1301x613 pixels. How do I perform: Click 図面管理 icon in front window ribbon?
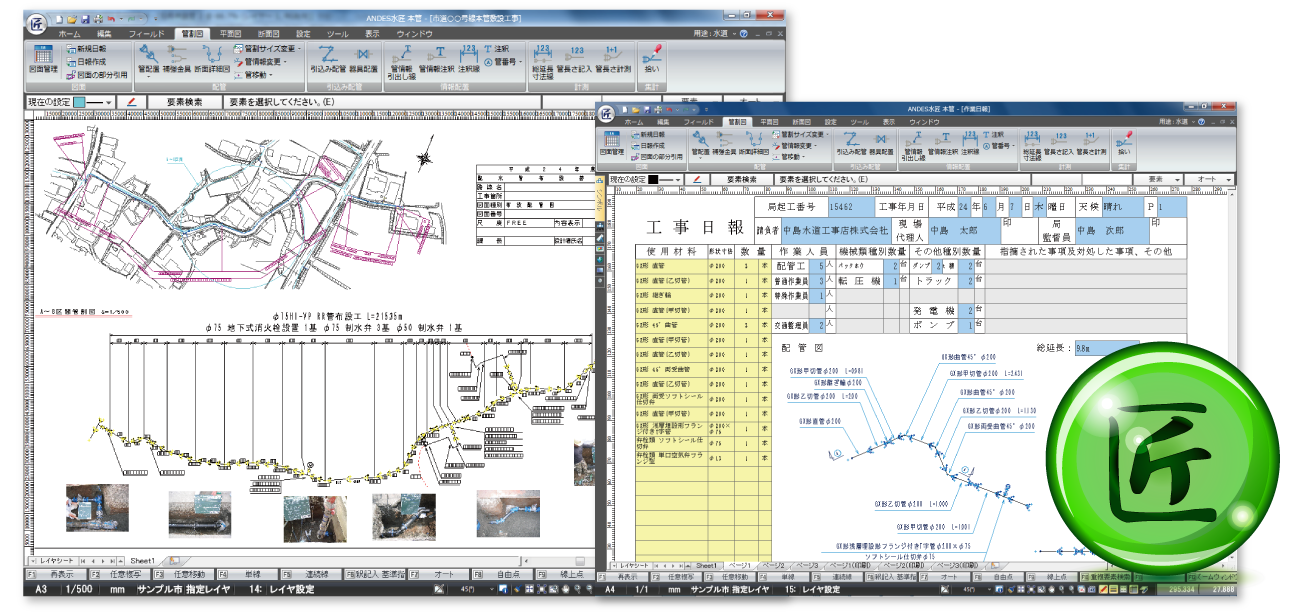tap(611, 144)
